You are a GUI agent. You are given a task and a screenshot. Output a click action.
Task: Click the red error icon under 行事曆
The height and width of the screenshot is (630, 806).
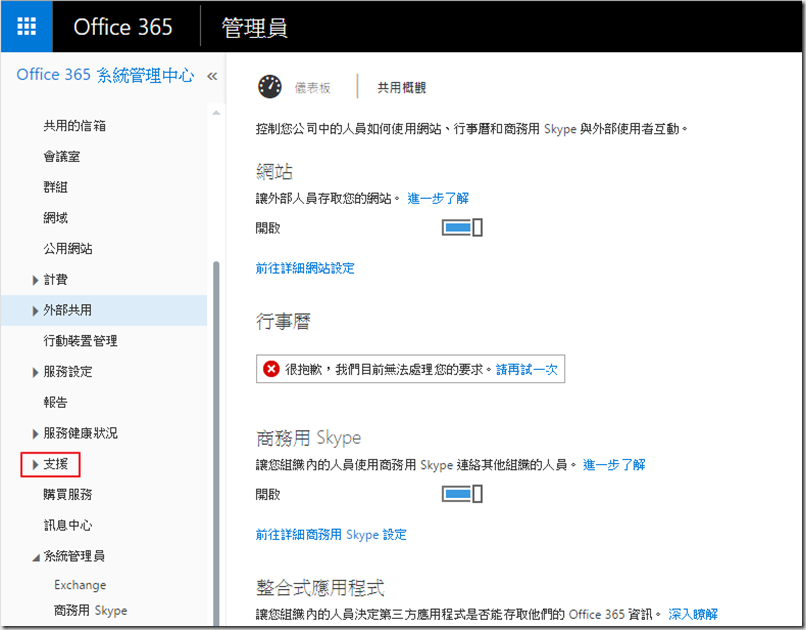(x=271, y=369)
